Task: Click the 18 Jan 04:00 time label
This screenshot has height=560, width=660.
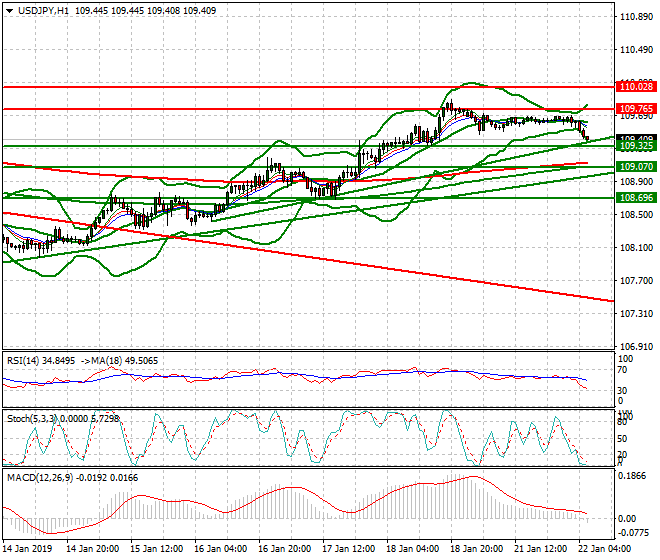Action: point(412,549)
